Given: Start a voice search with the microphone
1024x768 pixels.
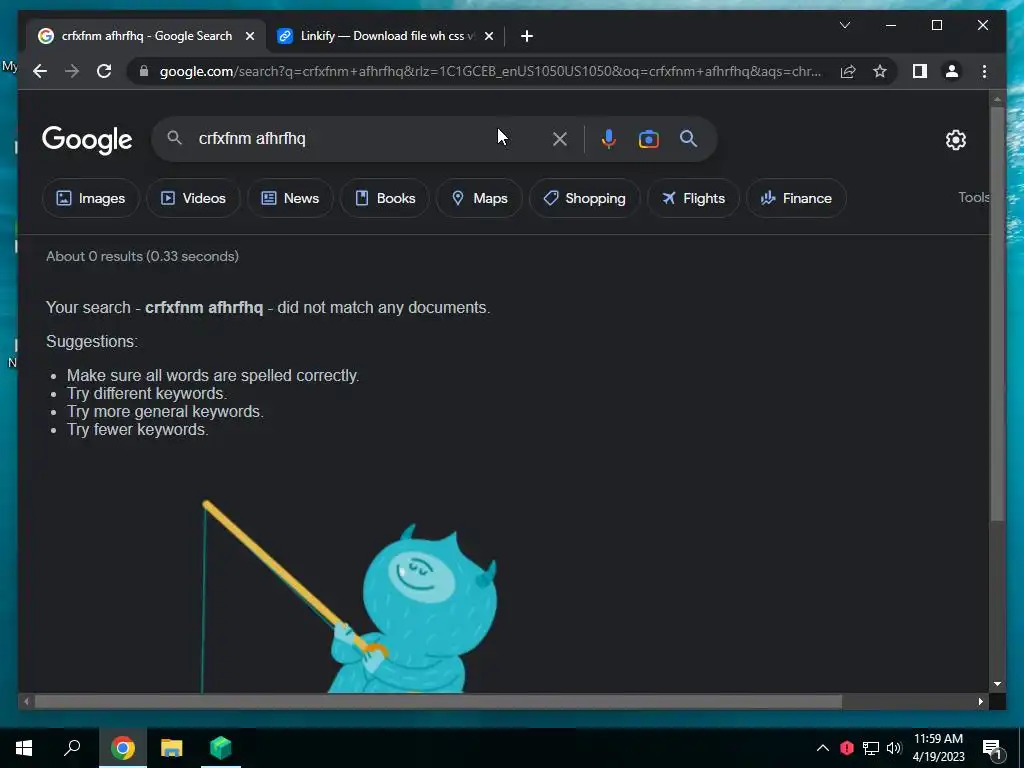Looking at the screenshot, I should coord(609,139).
